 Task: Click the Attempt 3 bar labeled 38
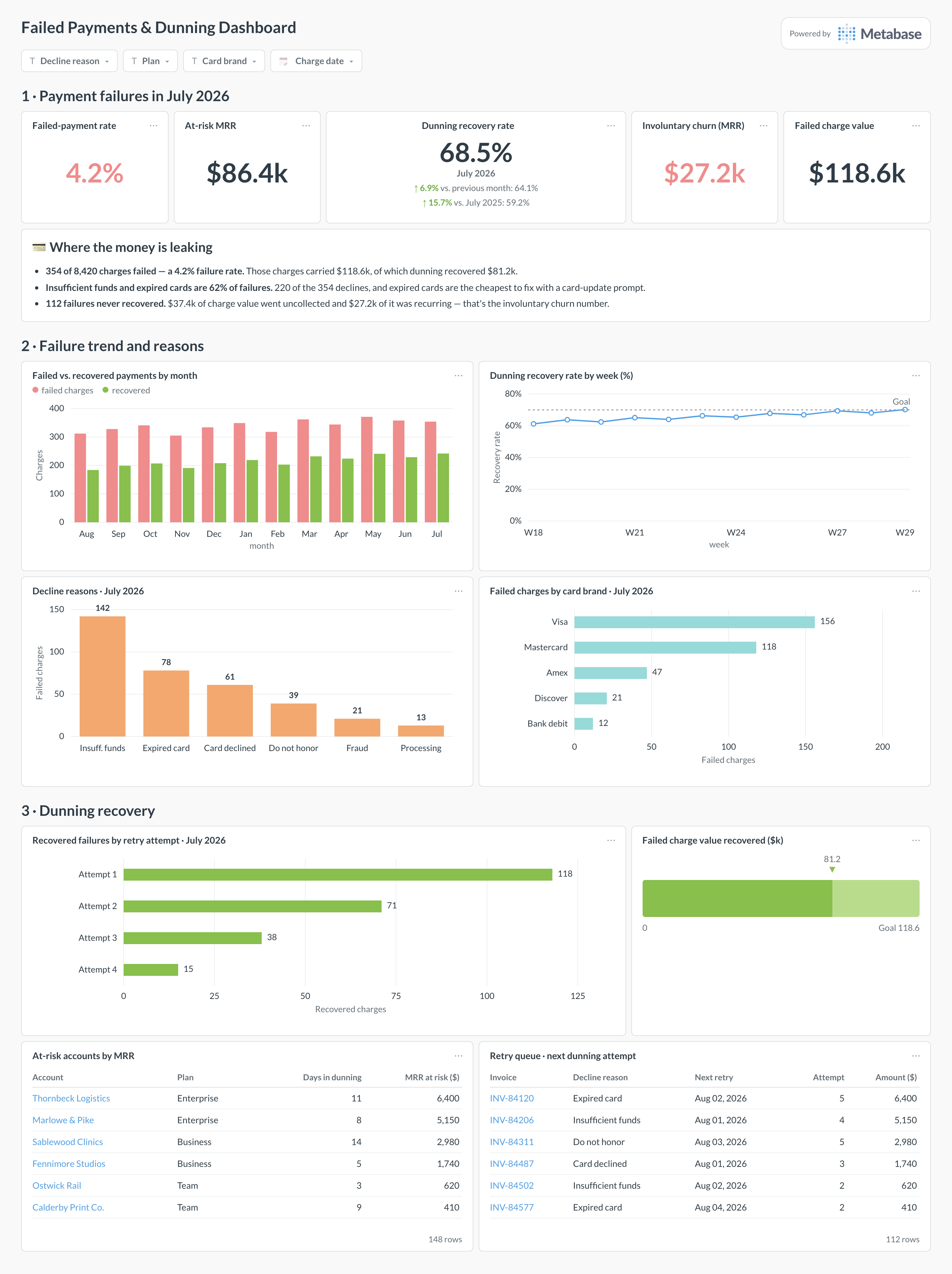coord(192,938)
